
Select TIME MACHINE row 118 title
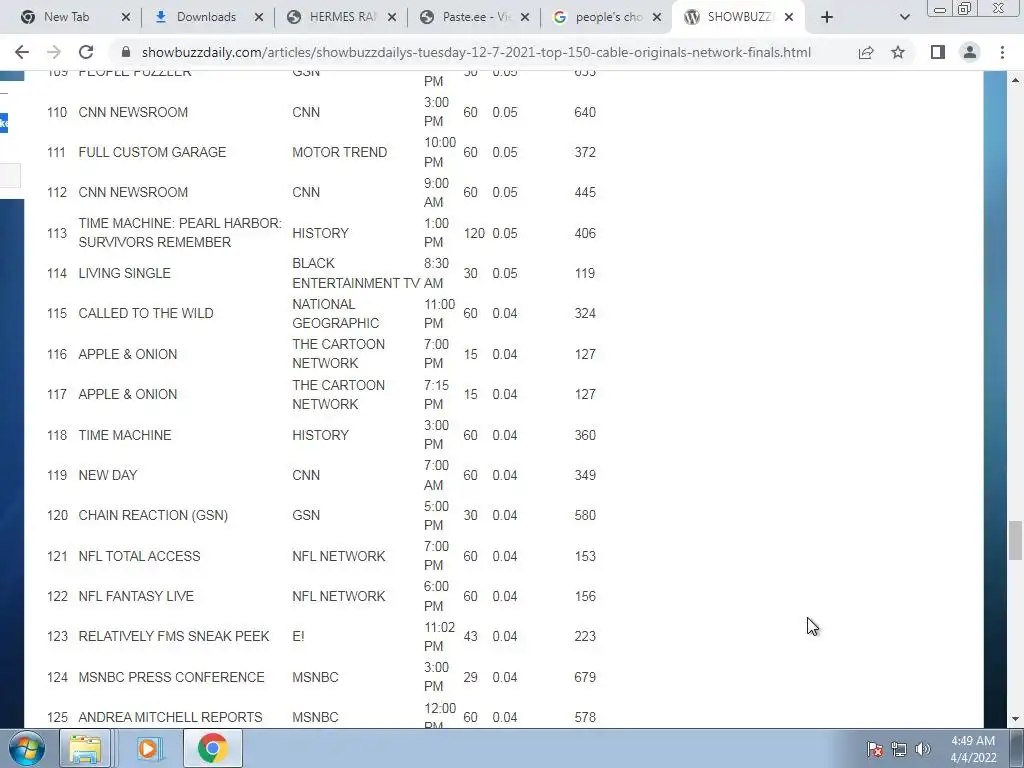click(x=125, y=435)
